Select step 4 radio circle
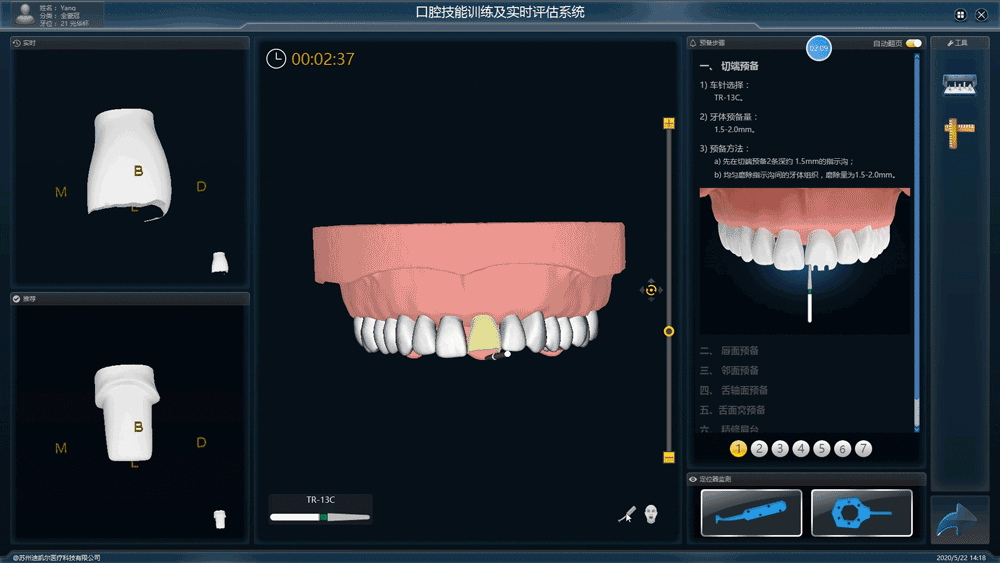The image size is (1000, 563). point(801,449)
